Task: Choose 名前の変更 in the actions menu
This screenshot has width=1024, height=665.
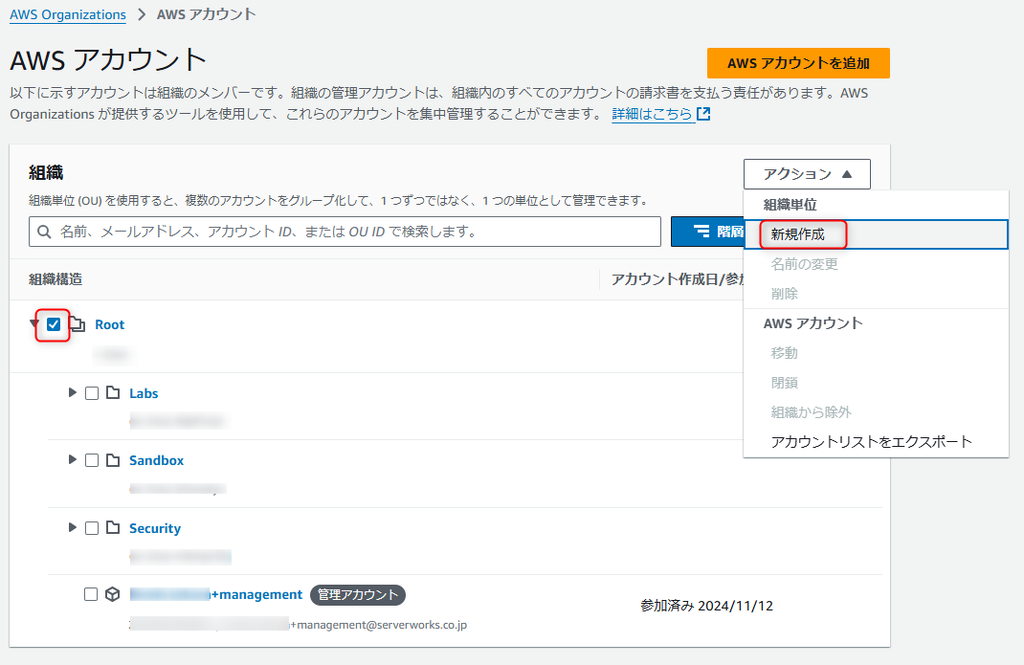Action: (876, 264)
